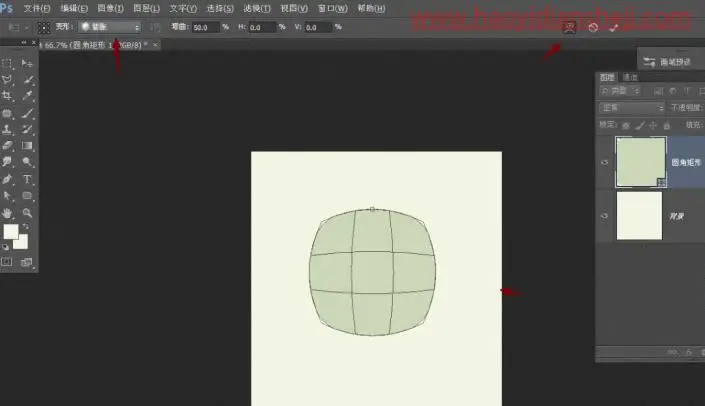Viewport: 705px width, 406px height.
Task: Open the 帮助(H) menu
Action: pyautogui.click(x=371, y=9)
